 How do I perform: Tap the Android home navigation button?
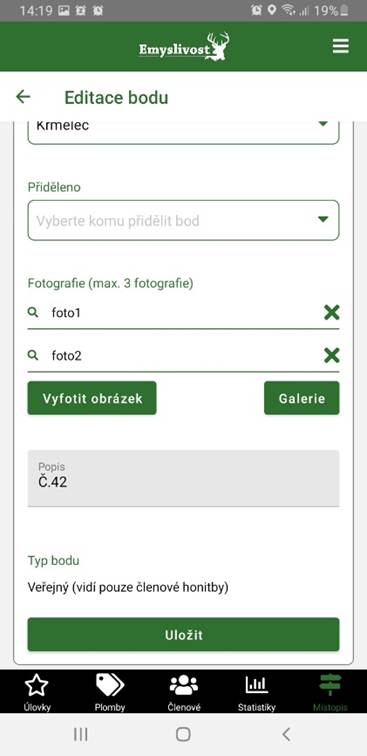pos(183,734)
